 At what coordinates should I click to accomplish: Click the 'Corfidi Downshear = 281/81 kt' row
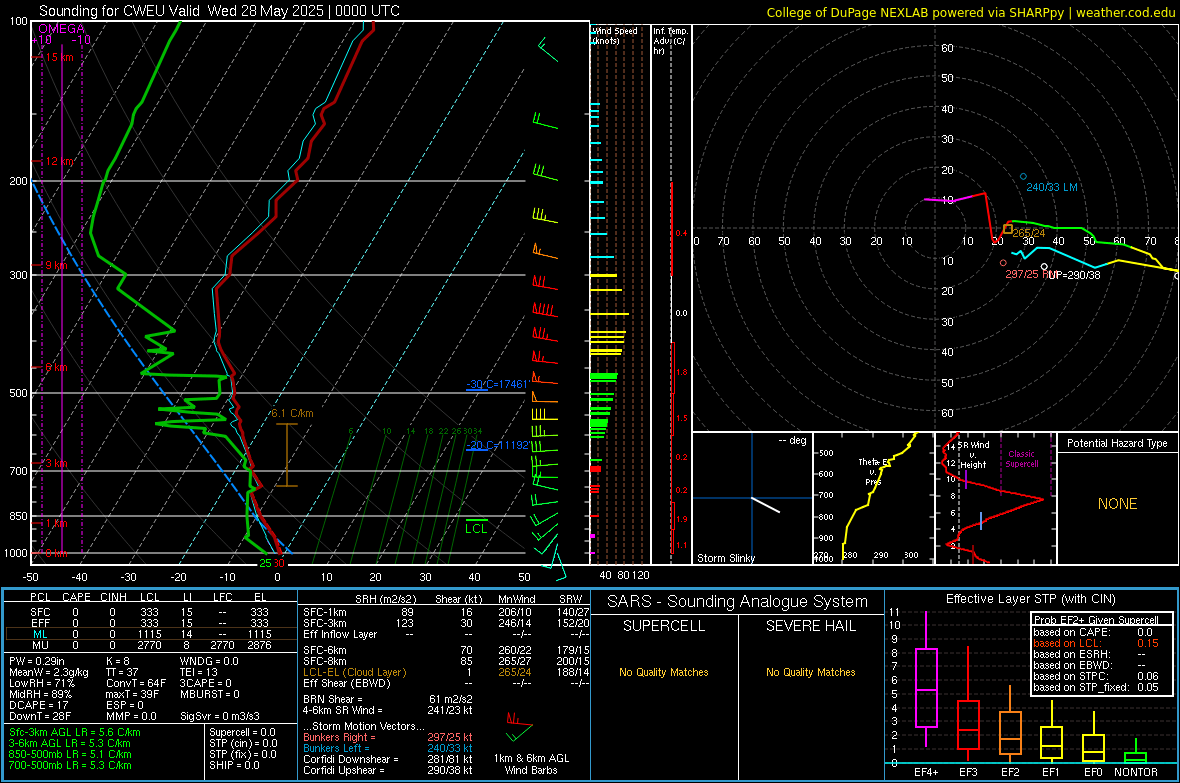[x=388, y=759]
